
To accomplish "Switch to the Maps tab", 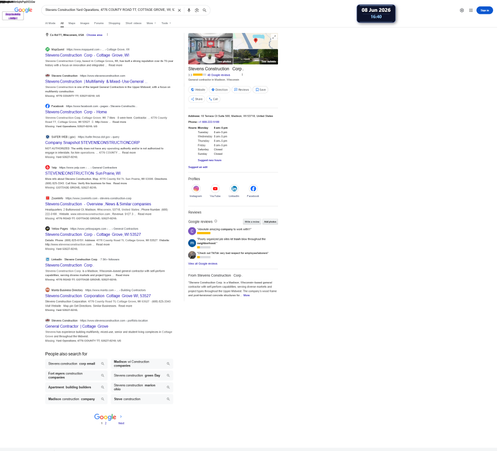I will [72, 23].
